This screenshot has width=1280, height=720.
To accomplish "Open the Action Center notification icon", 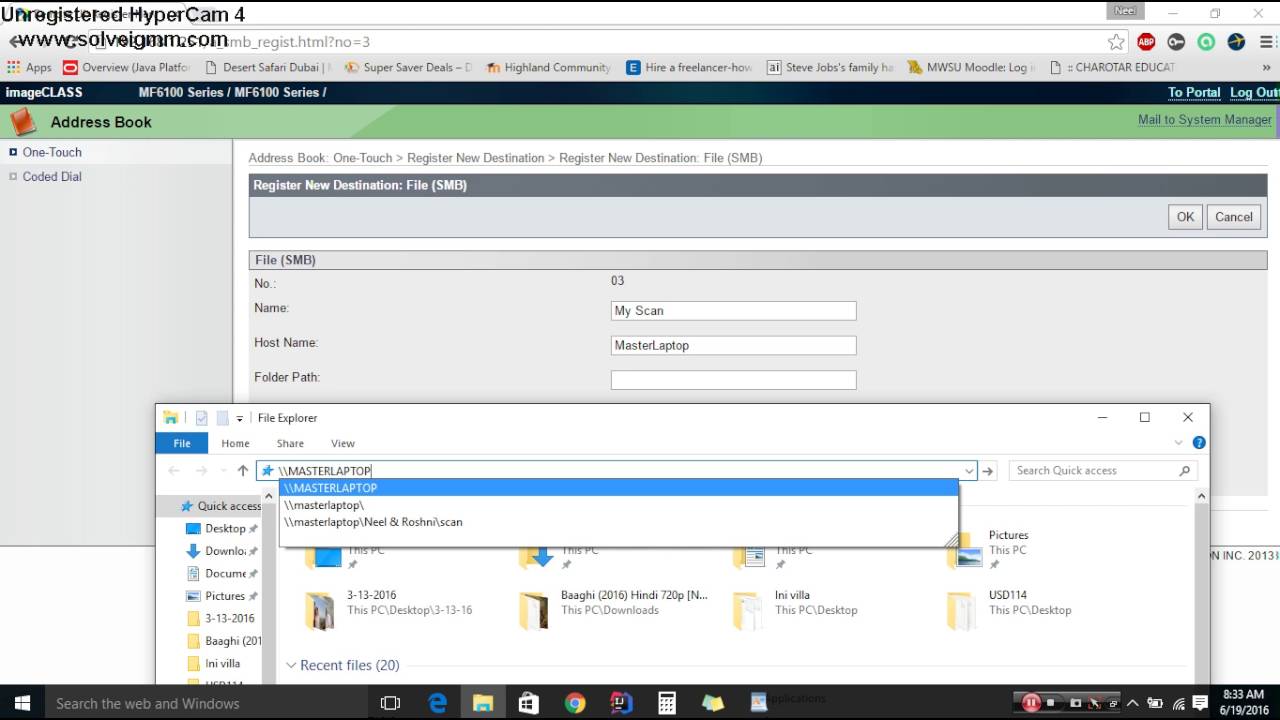I will (x=1200, y=703).
